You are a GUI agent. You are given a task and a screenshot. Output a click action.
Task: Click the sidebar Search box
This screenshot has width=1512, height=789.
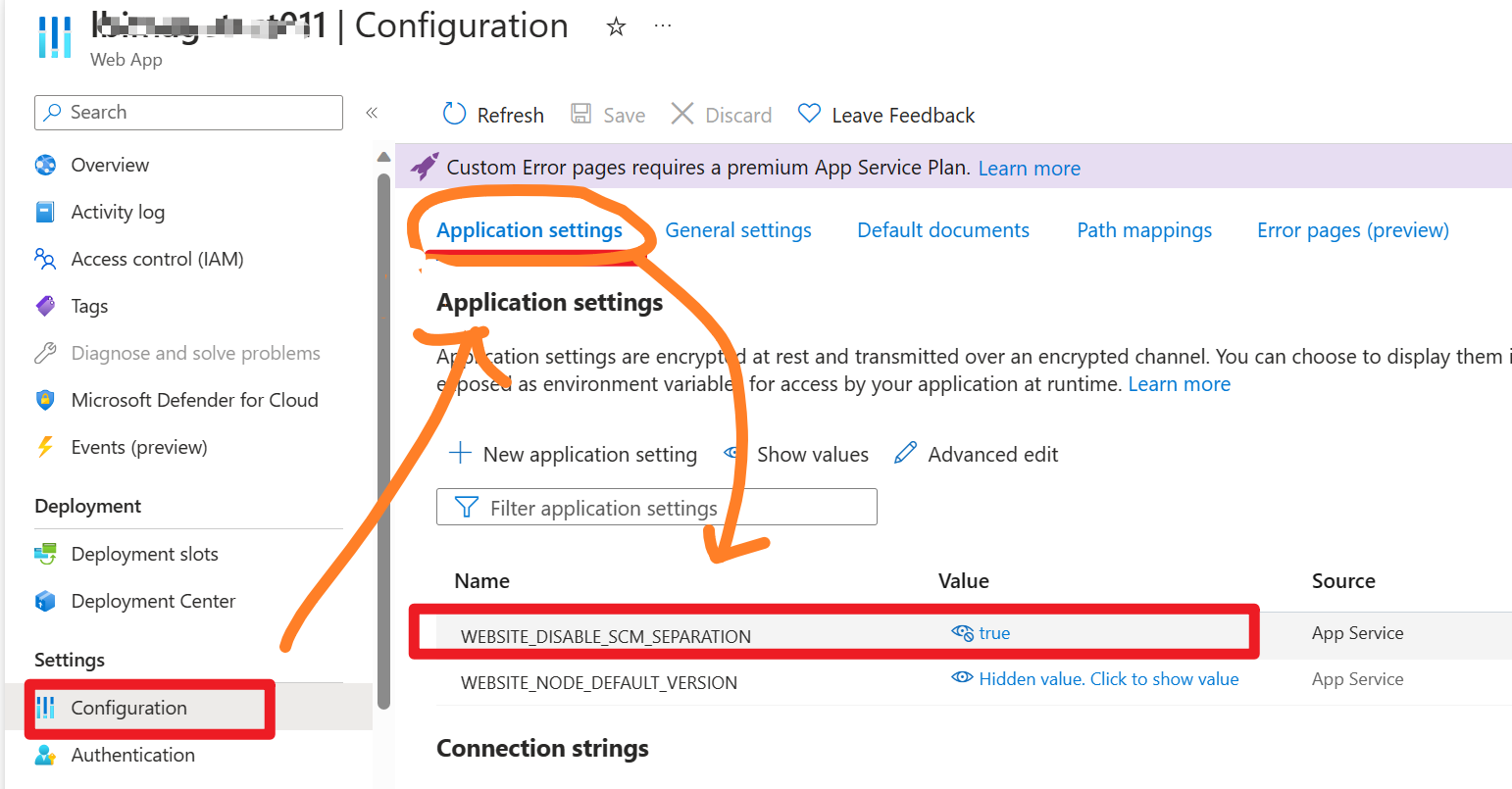(188, 113)
